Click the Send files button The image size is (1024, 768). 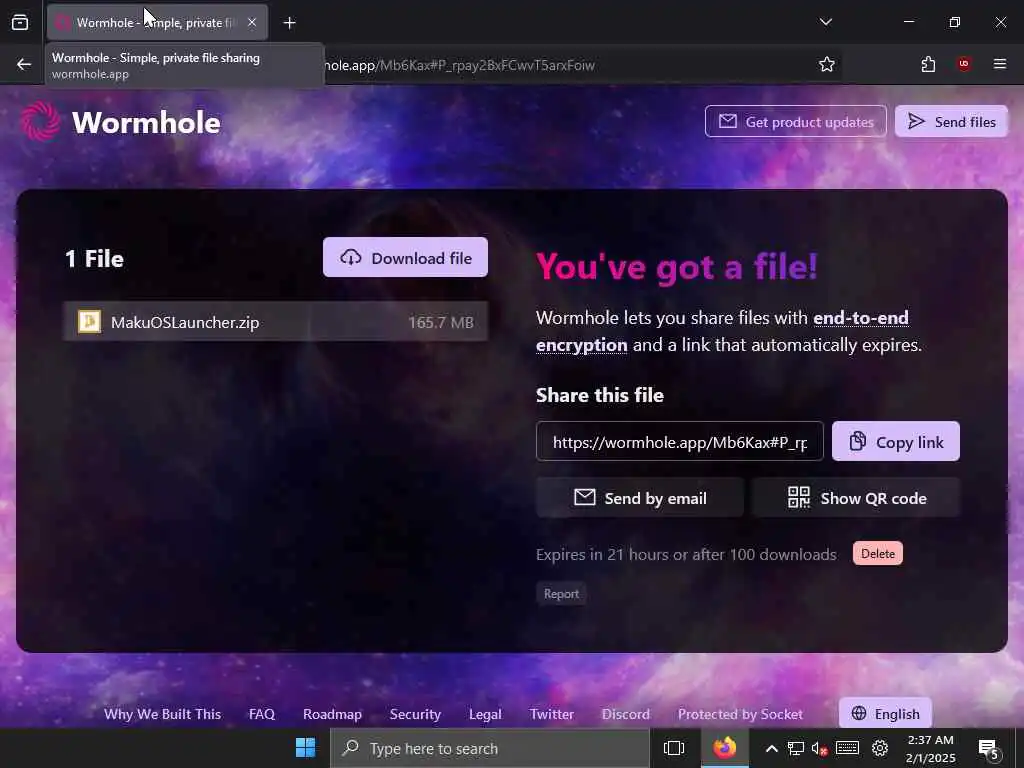[x=951, y=121]
